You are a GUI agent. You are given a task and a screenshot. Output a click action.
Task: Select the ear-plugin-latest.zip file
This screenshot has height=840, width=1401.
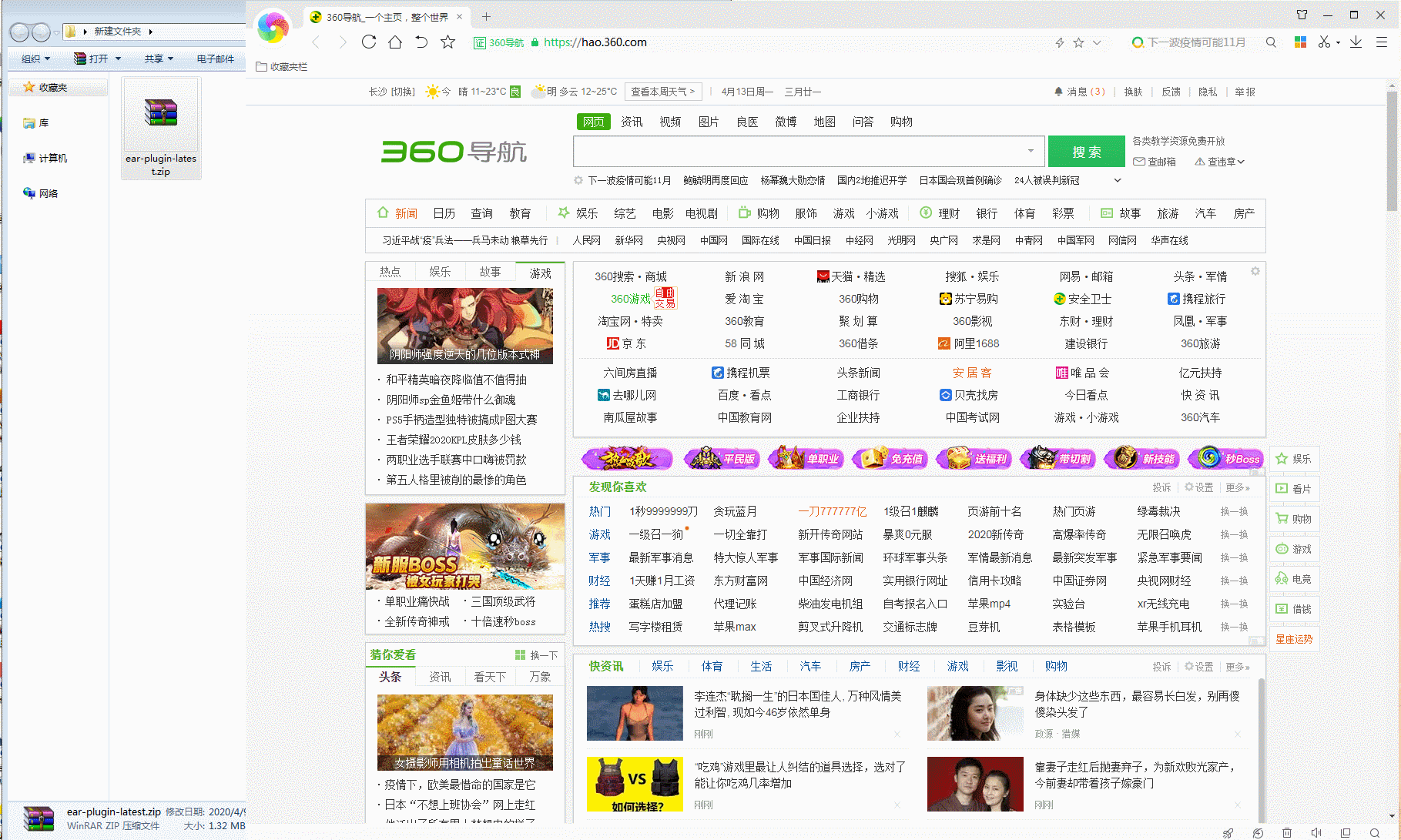point(161,128)
